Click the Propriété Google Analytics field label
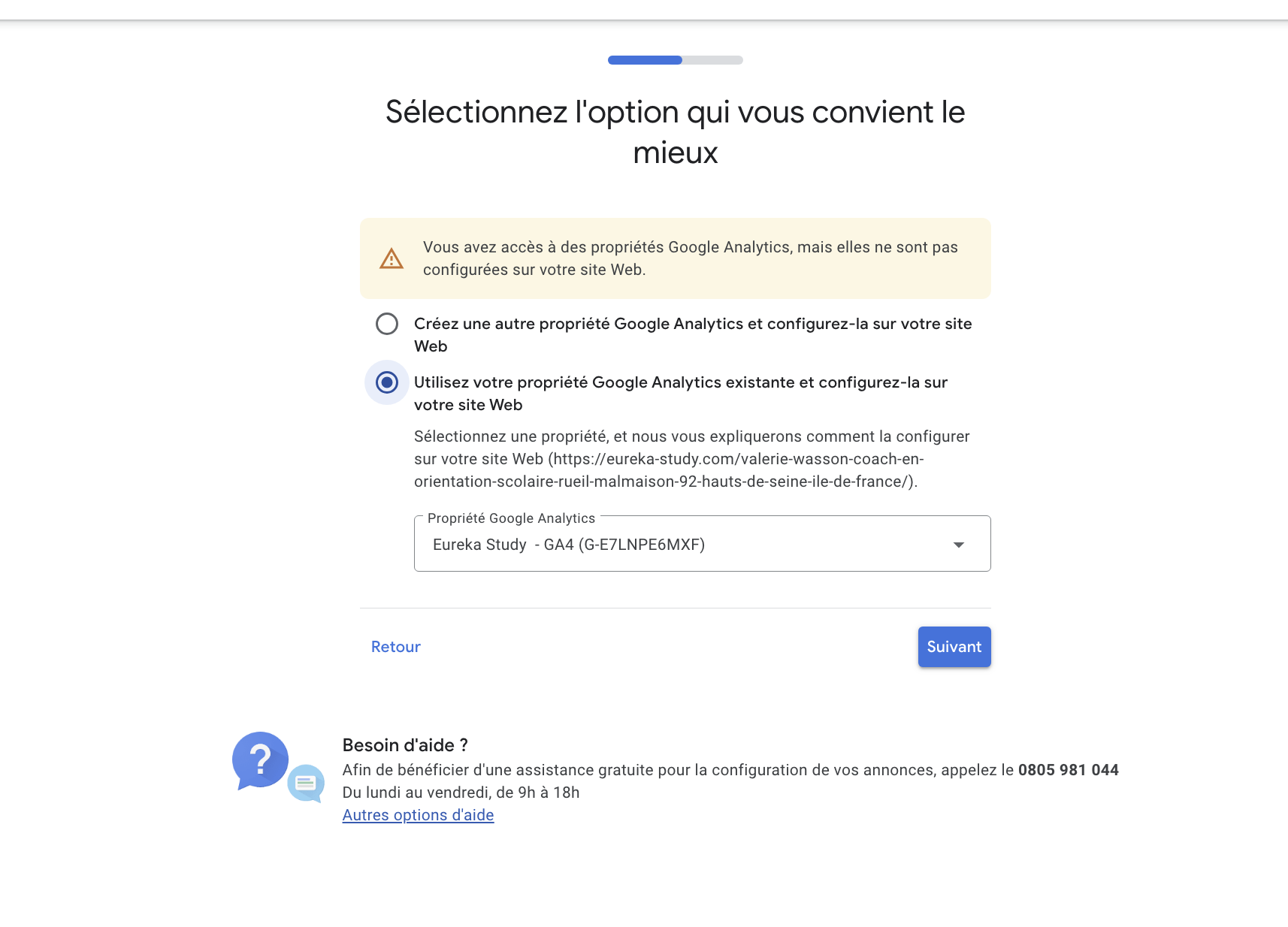 click(511, 518)
